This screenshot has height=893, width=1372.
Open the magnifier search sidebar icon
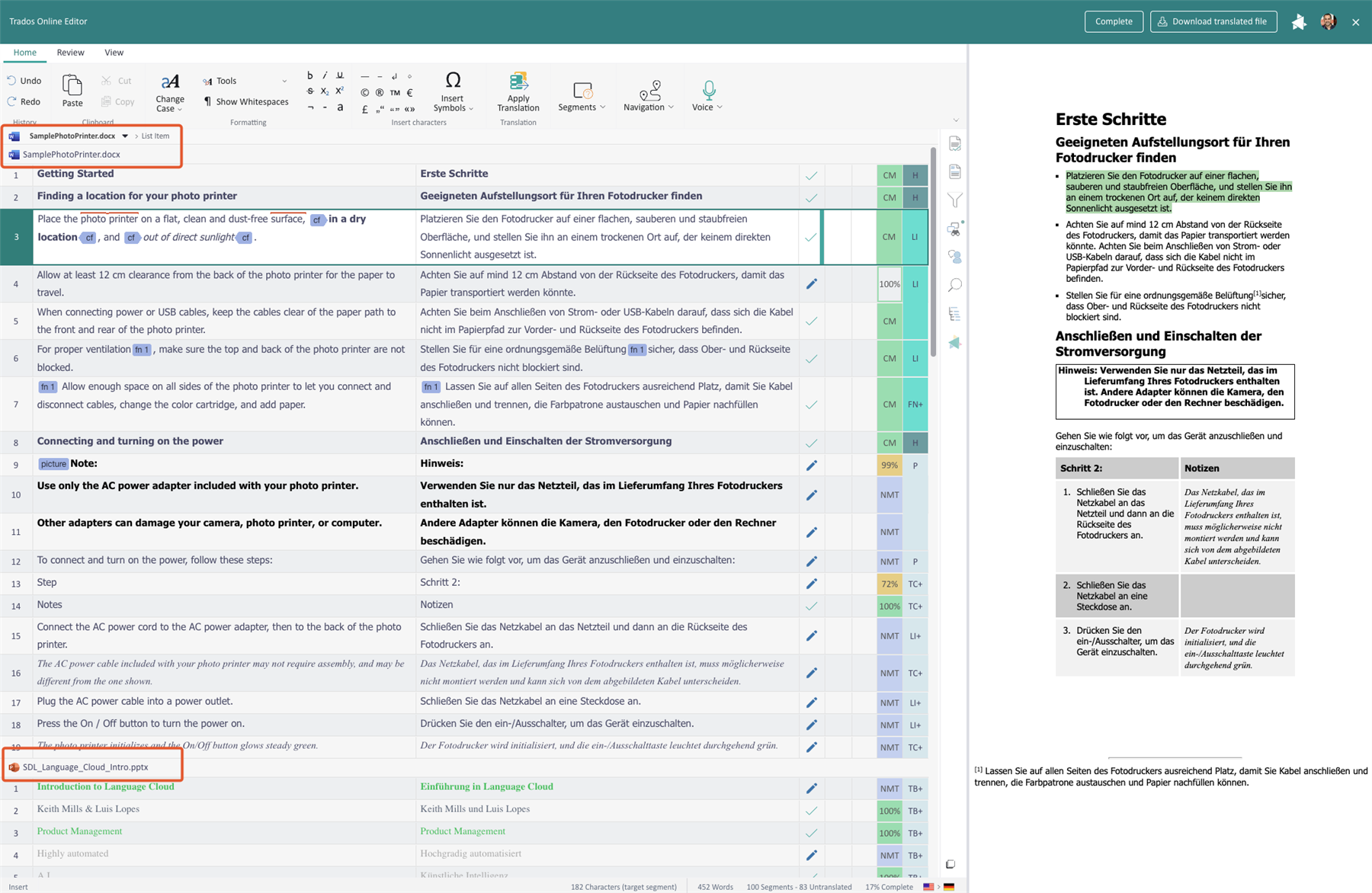pos(954,286)
